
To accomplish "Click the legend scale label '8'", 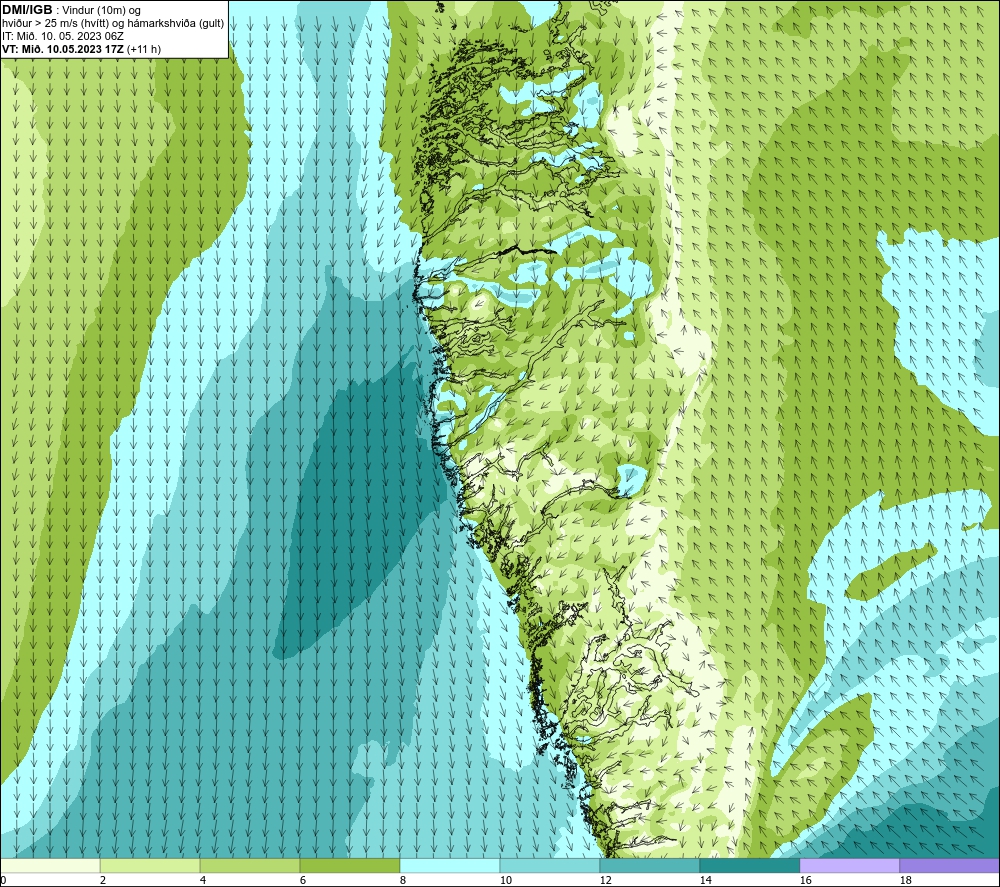I will pos(403,880).
